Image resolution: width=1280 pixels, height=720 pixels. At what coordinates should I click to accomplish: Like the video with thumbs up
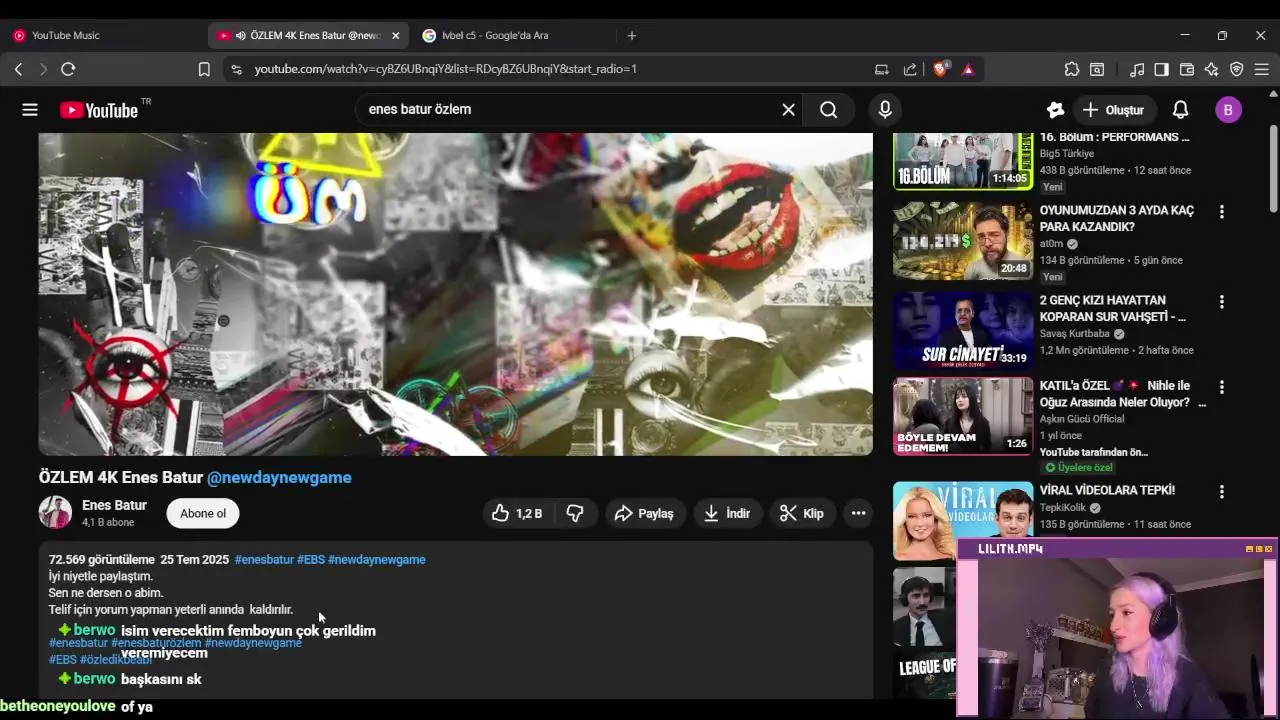point(517,513)
